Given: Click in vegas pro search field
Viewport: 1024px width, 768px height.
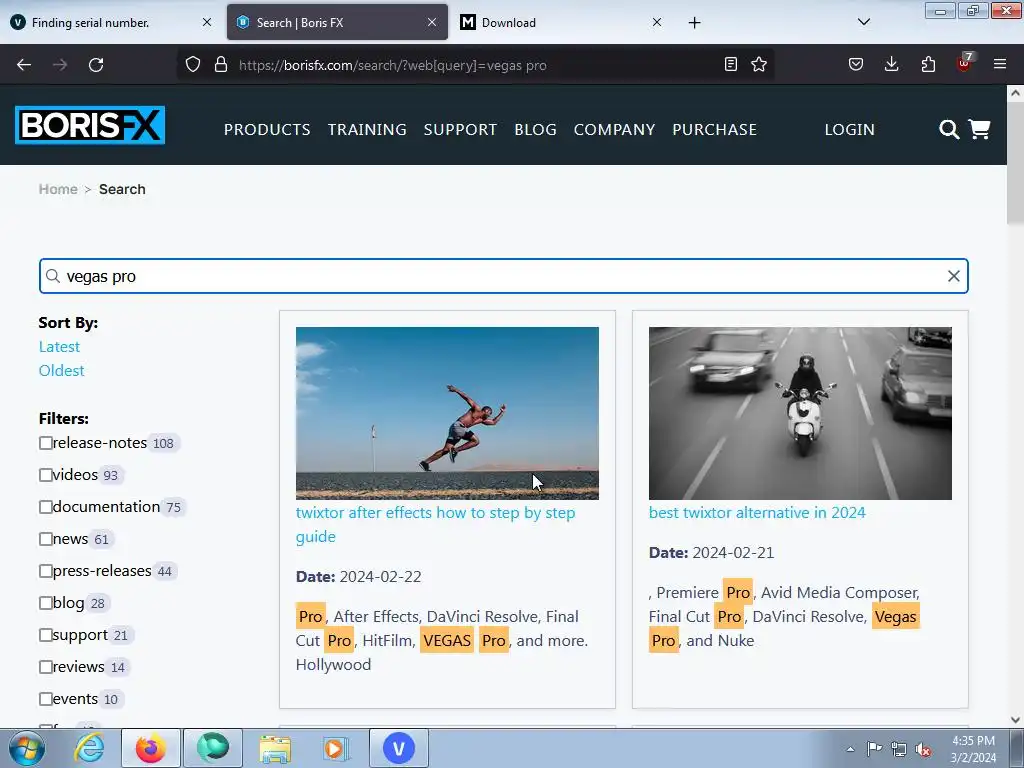Looking at the screenshot, I should 504,276.
